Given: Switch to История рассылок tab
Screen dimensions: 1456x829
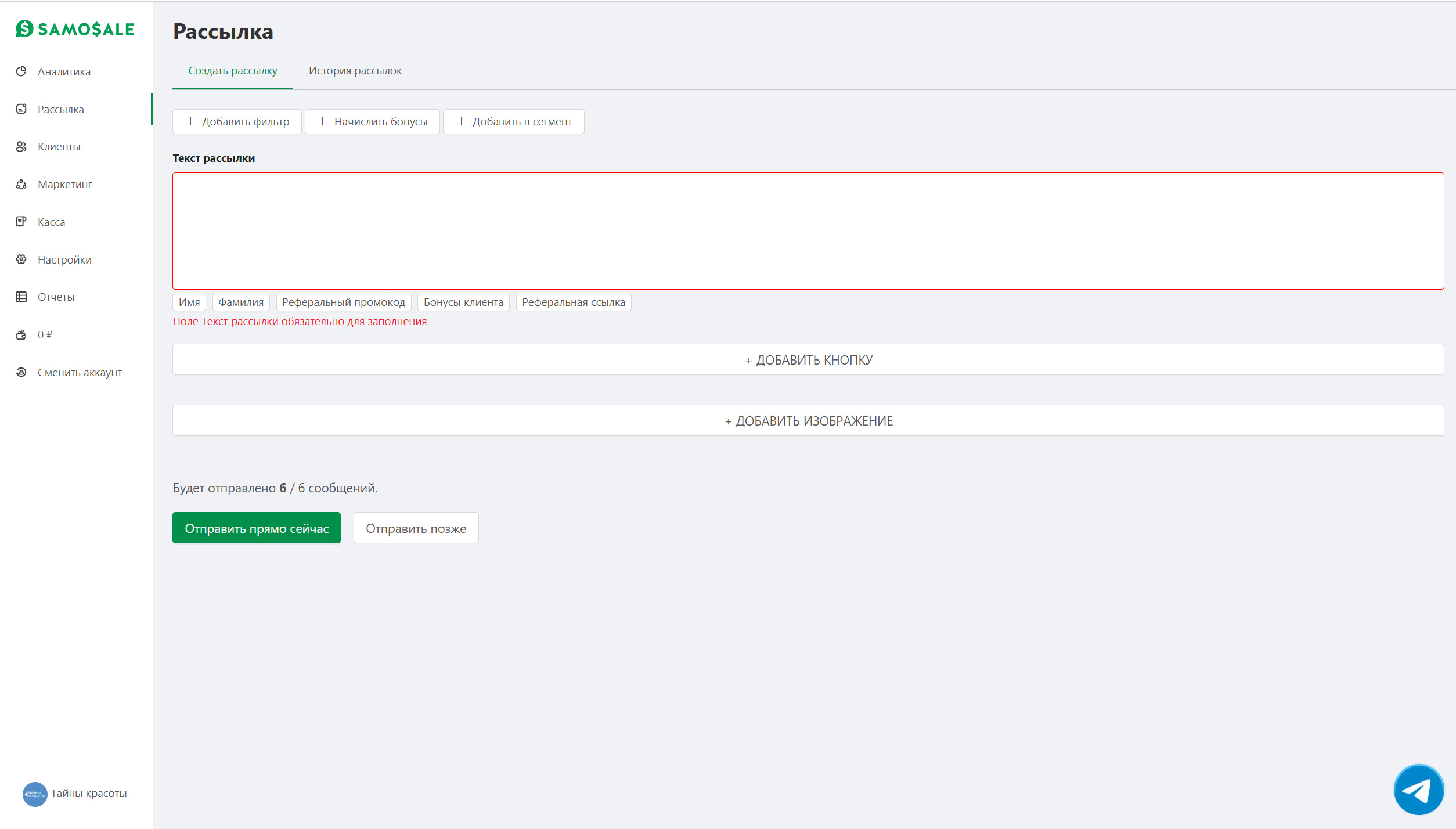Looking at the screenshot, I should tap(355, 71).
